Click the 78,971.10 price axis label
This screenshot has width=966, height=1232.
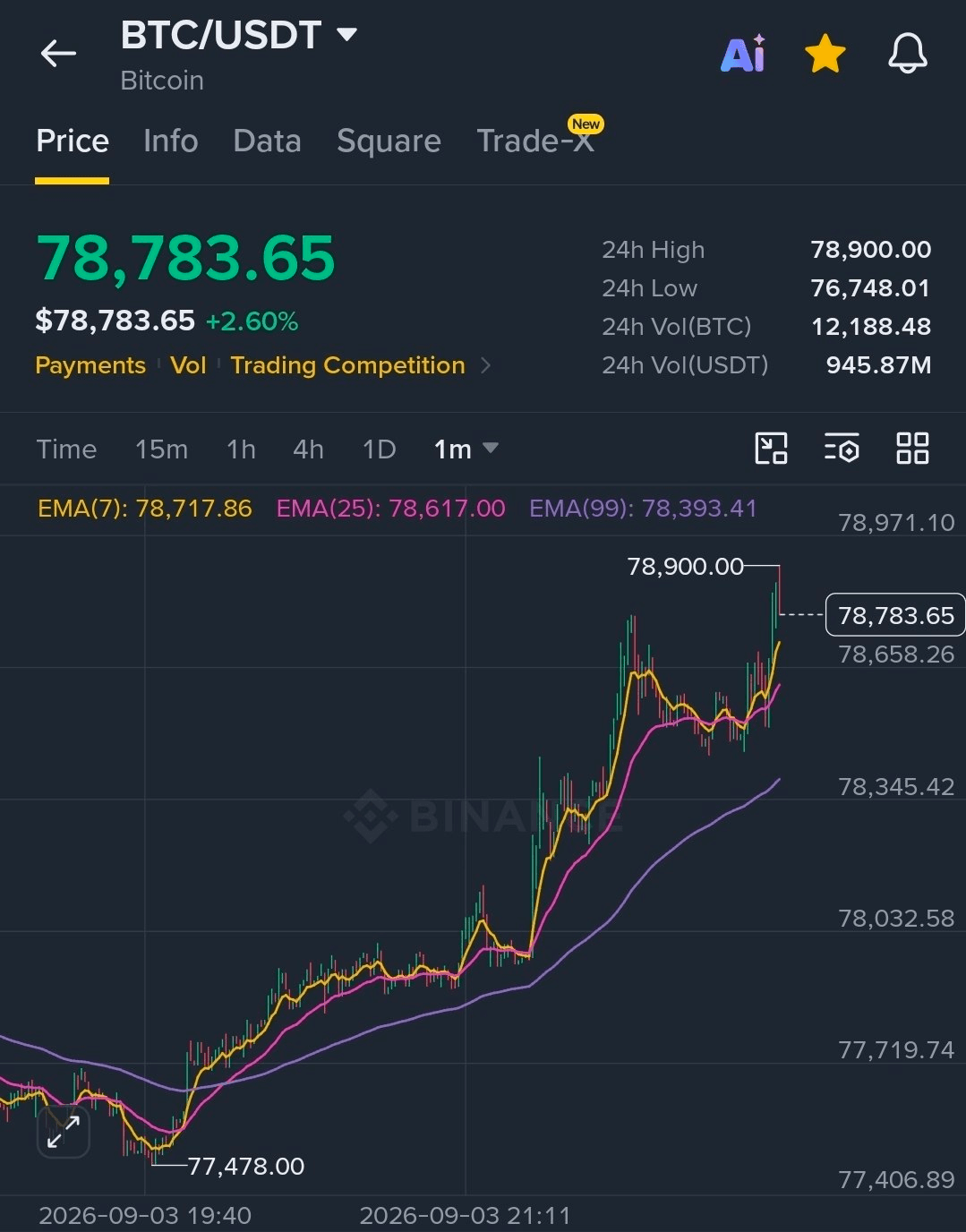point(896,523)
